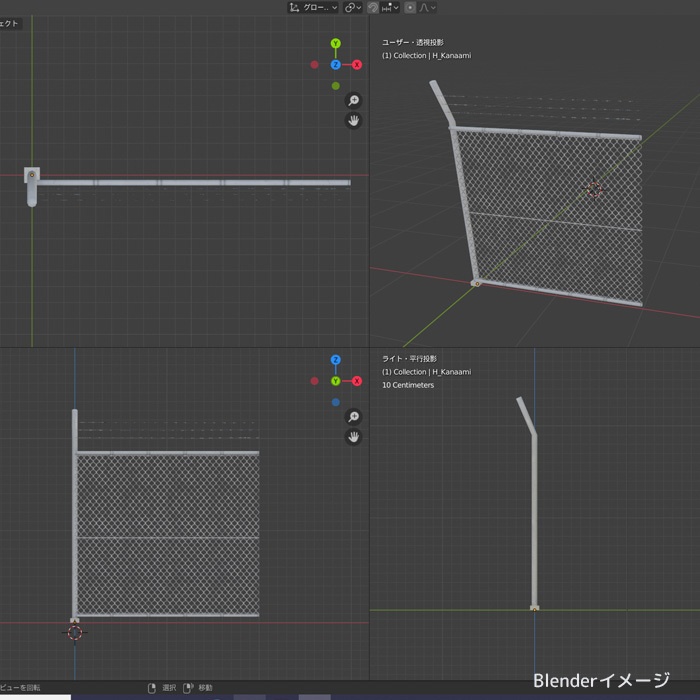Click green Y axis ball in front-view gizmo
Image resolution: width=700 pixels, height=700 pixels.
336,381
